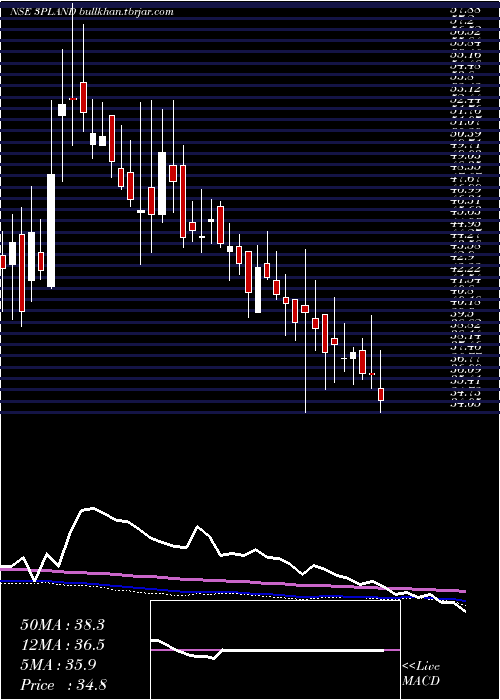
Task: Click the 34.05 price axis label
Action: tap(466, 404)
